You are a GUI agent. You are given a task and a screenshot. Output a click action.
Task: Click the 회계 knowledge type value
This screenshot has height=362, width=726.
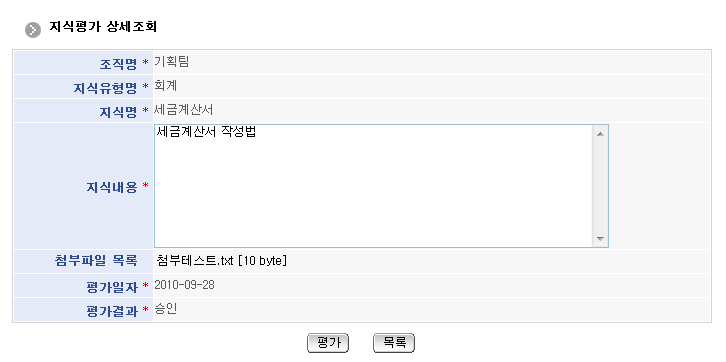click(x=166, y=86)
